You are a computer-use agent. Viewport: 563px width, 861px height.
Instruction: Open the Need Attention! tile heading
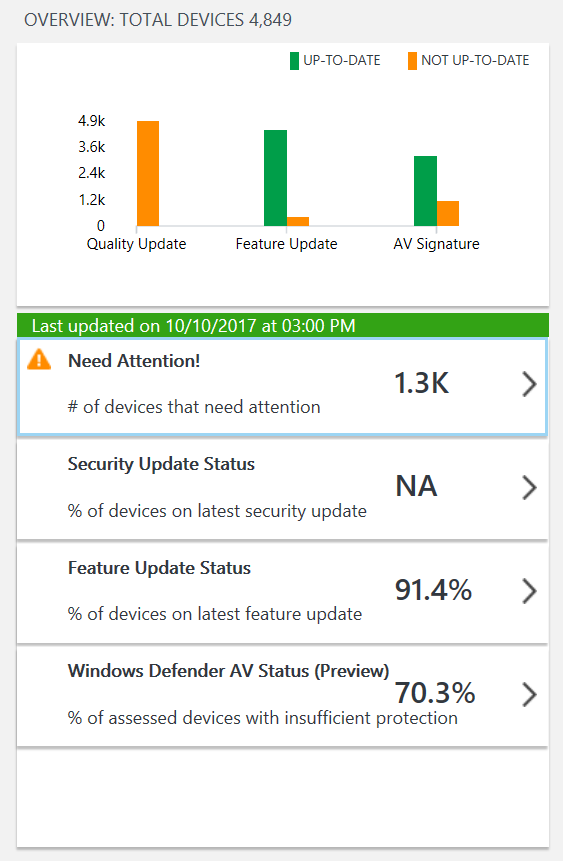click(134, 361)
